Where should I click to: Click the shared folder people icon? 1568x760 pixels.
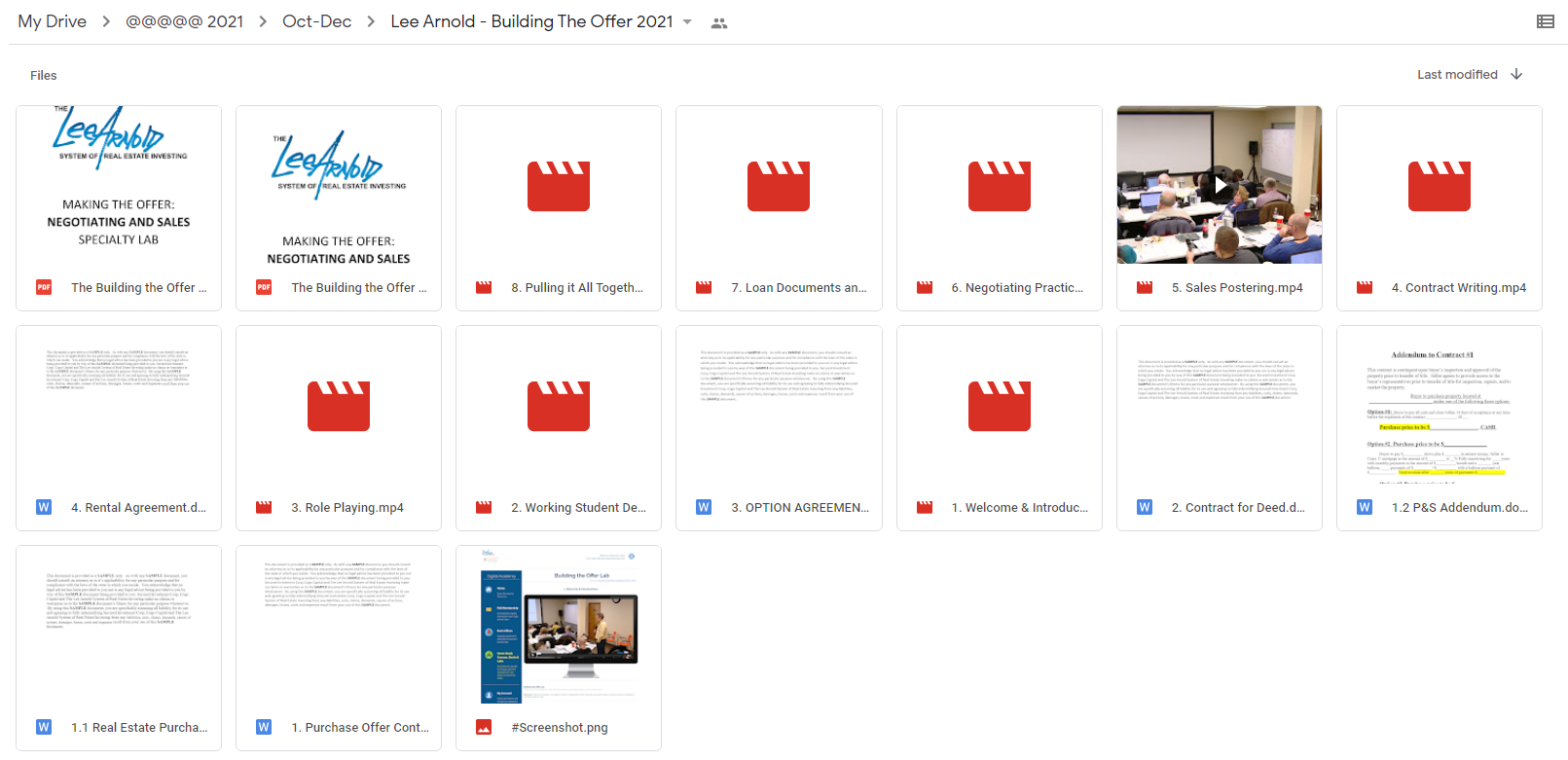tap(719, 22)
